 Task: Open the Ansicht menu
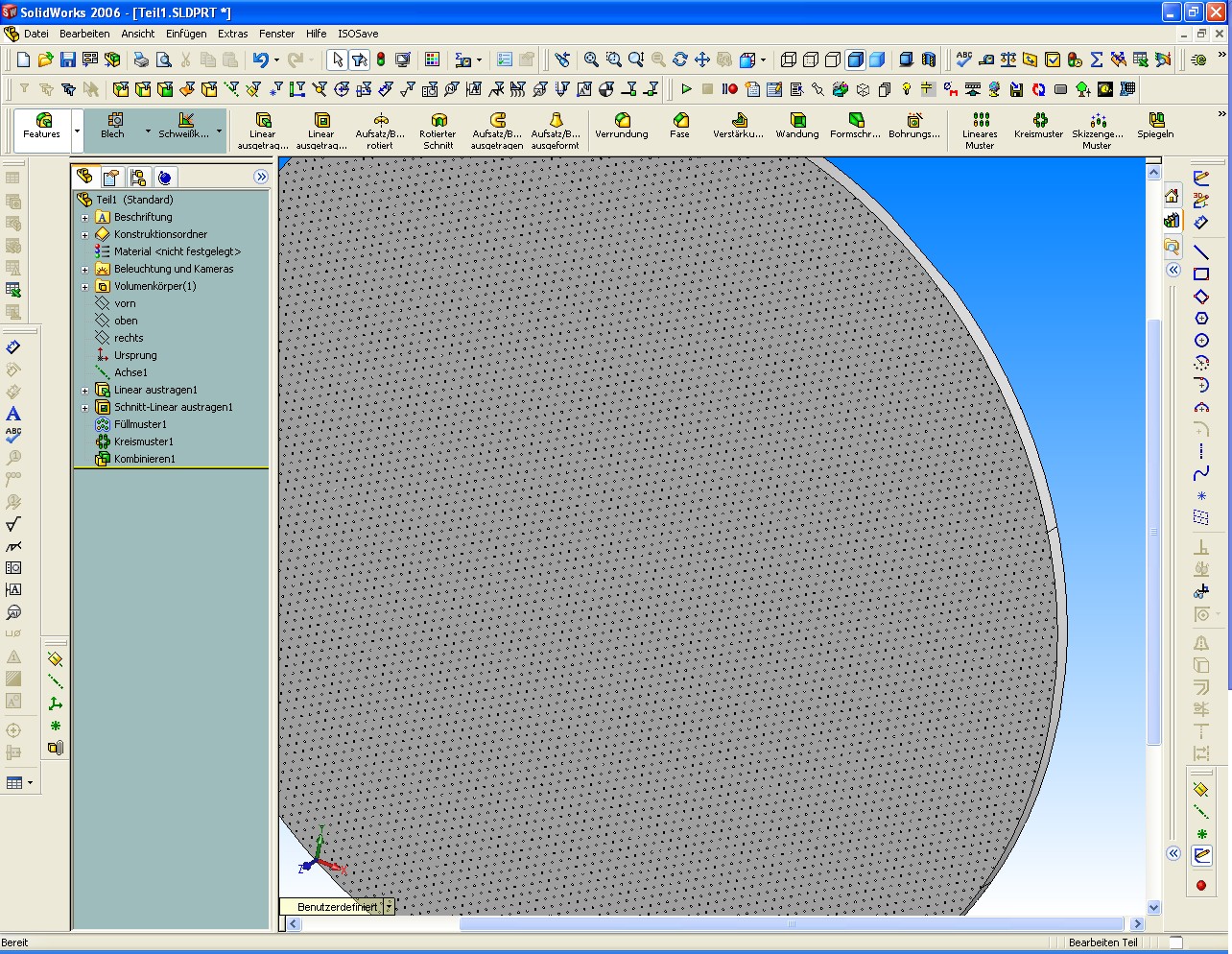point(138,34)
